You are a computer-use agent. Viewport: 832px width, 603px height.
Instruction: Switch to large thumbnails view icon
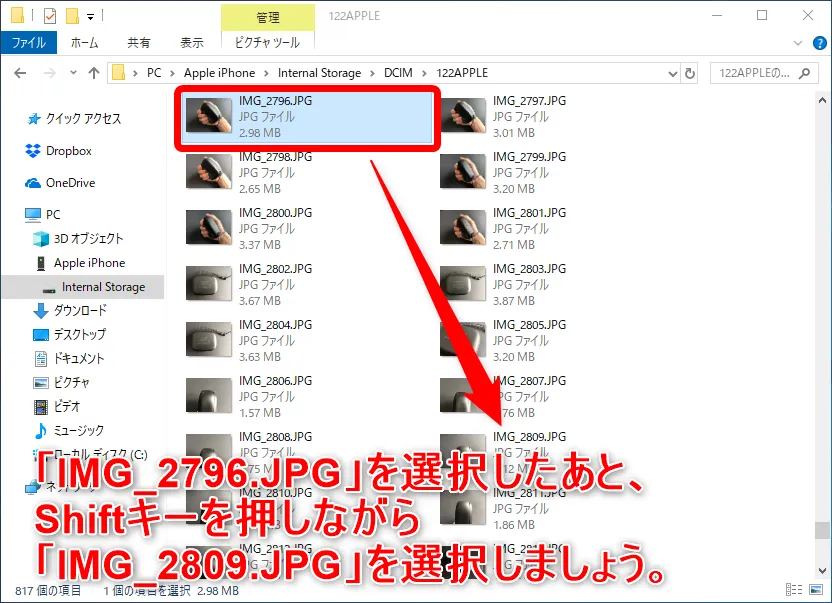tap(816, 590)
